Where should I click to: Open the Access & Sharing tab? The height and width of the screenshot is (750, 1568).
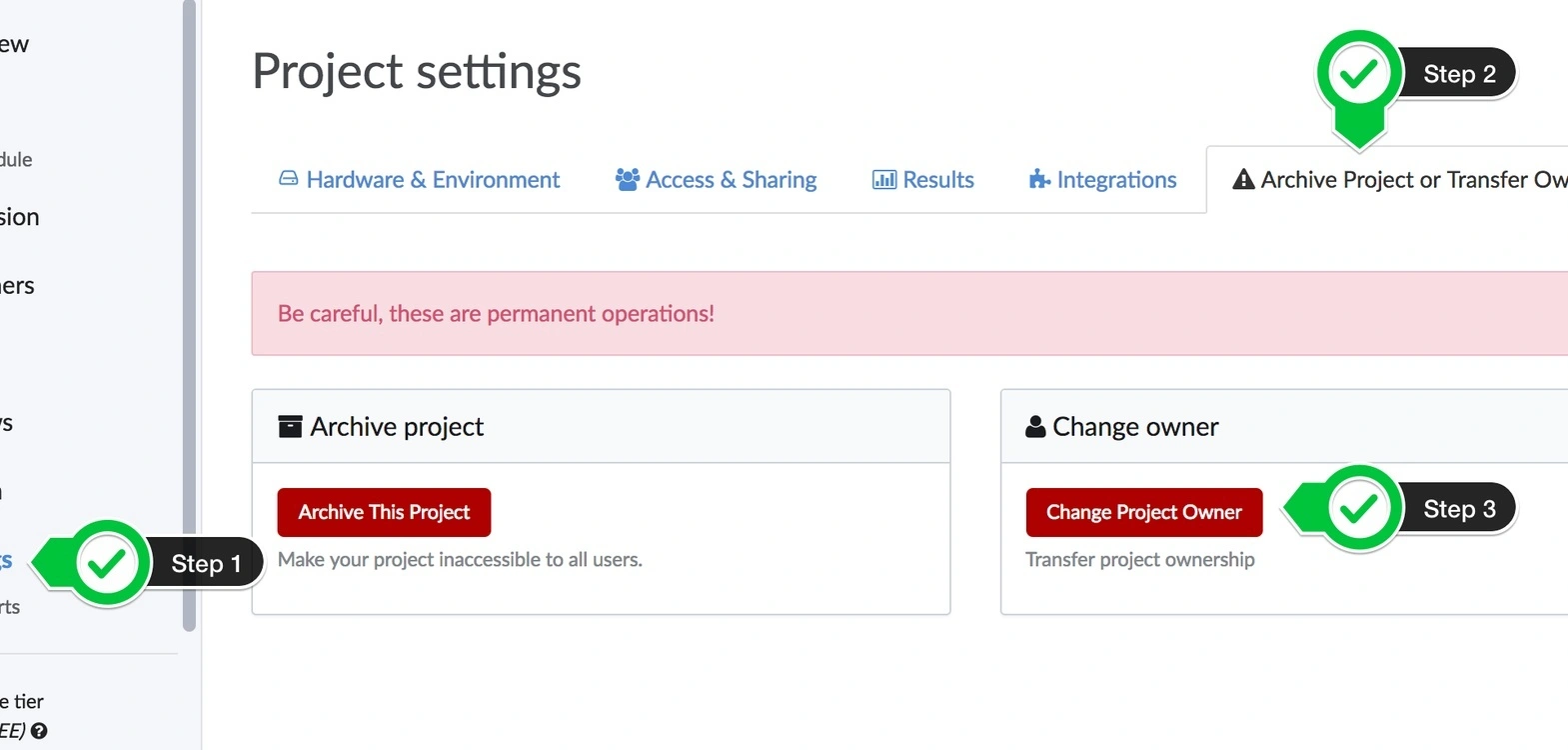coord(731,180)
